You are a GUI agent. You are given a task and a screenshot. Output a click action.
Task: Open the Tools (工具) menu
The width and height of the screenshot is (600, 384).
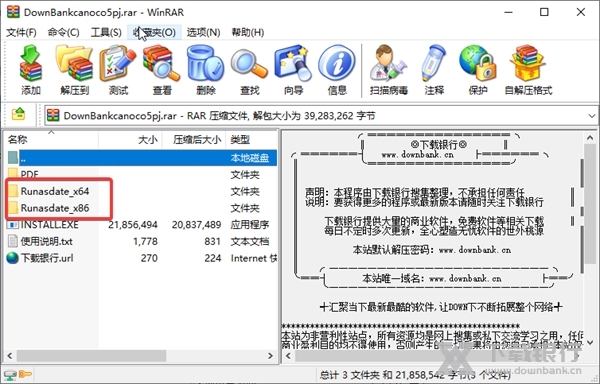click(106, 33)
